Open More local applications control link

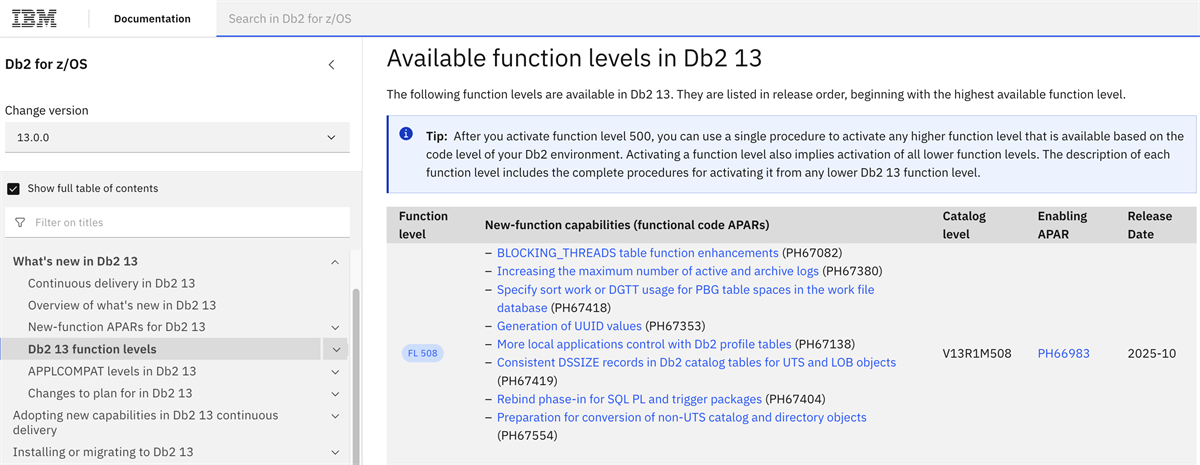click(644, 344)
